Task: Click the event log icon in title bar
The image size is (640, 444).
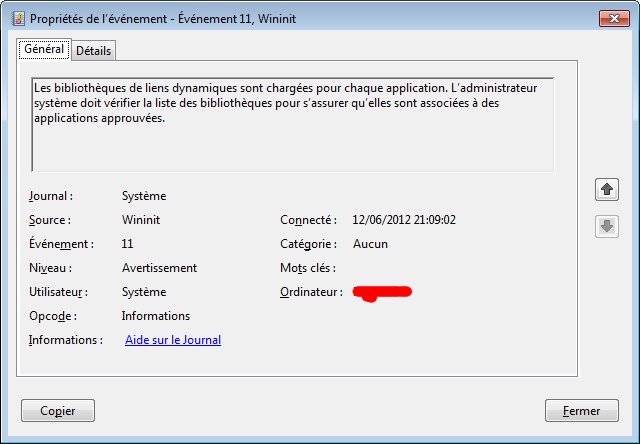Action: coord(18,19)
